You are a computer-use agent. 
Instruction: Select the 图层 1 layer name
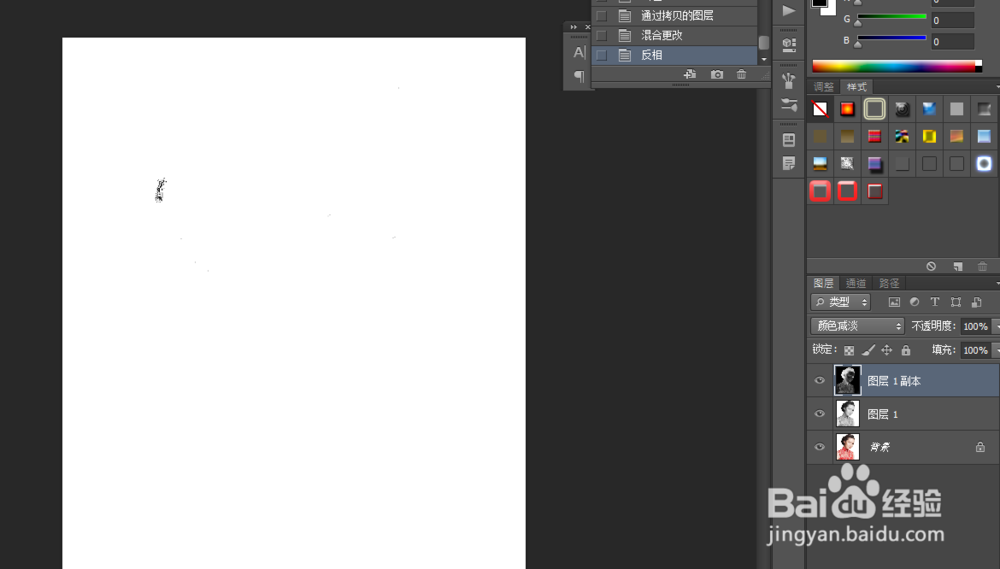tap(883, 415)
